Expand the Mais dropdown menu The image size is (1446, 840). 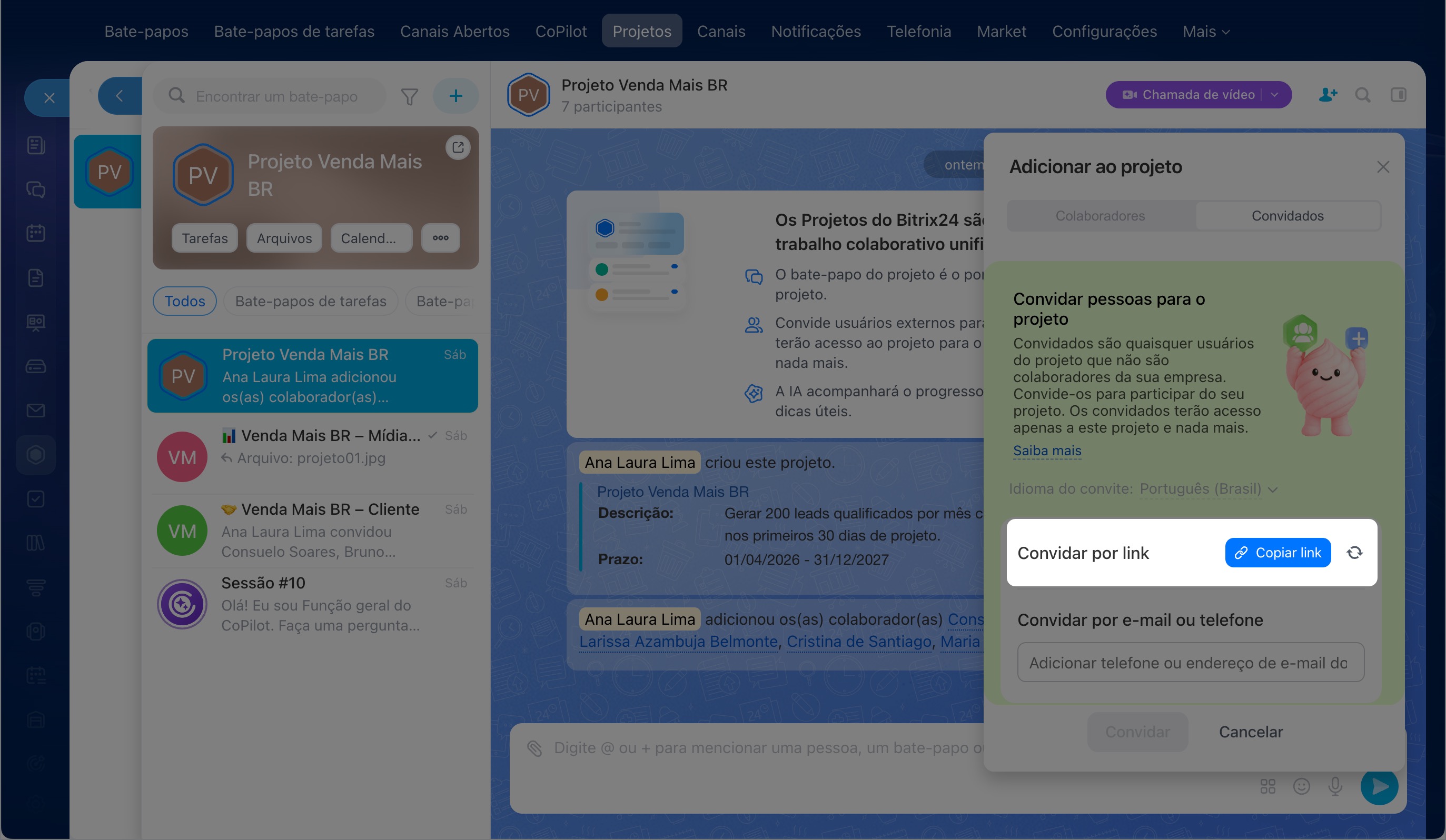pyautogui.click(x=1206, y=31)
